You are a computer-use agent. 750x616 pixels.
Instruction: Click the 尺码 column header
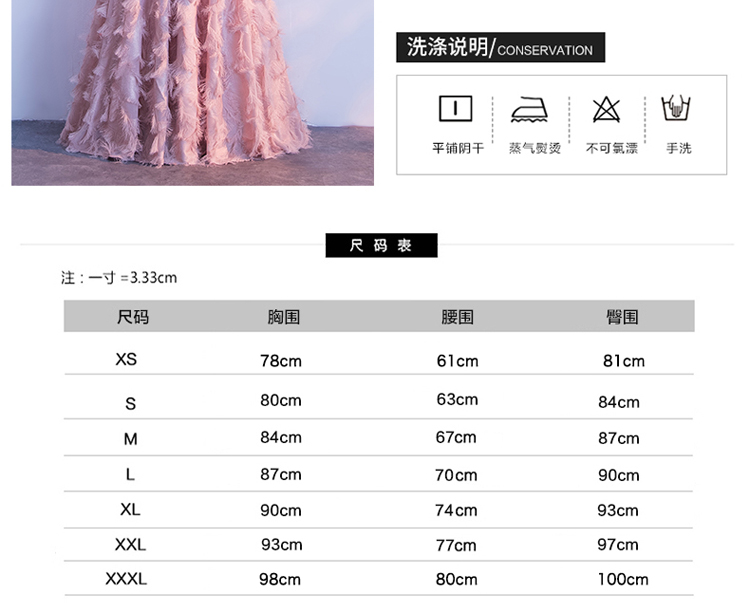132,317
